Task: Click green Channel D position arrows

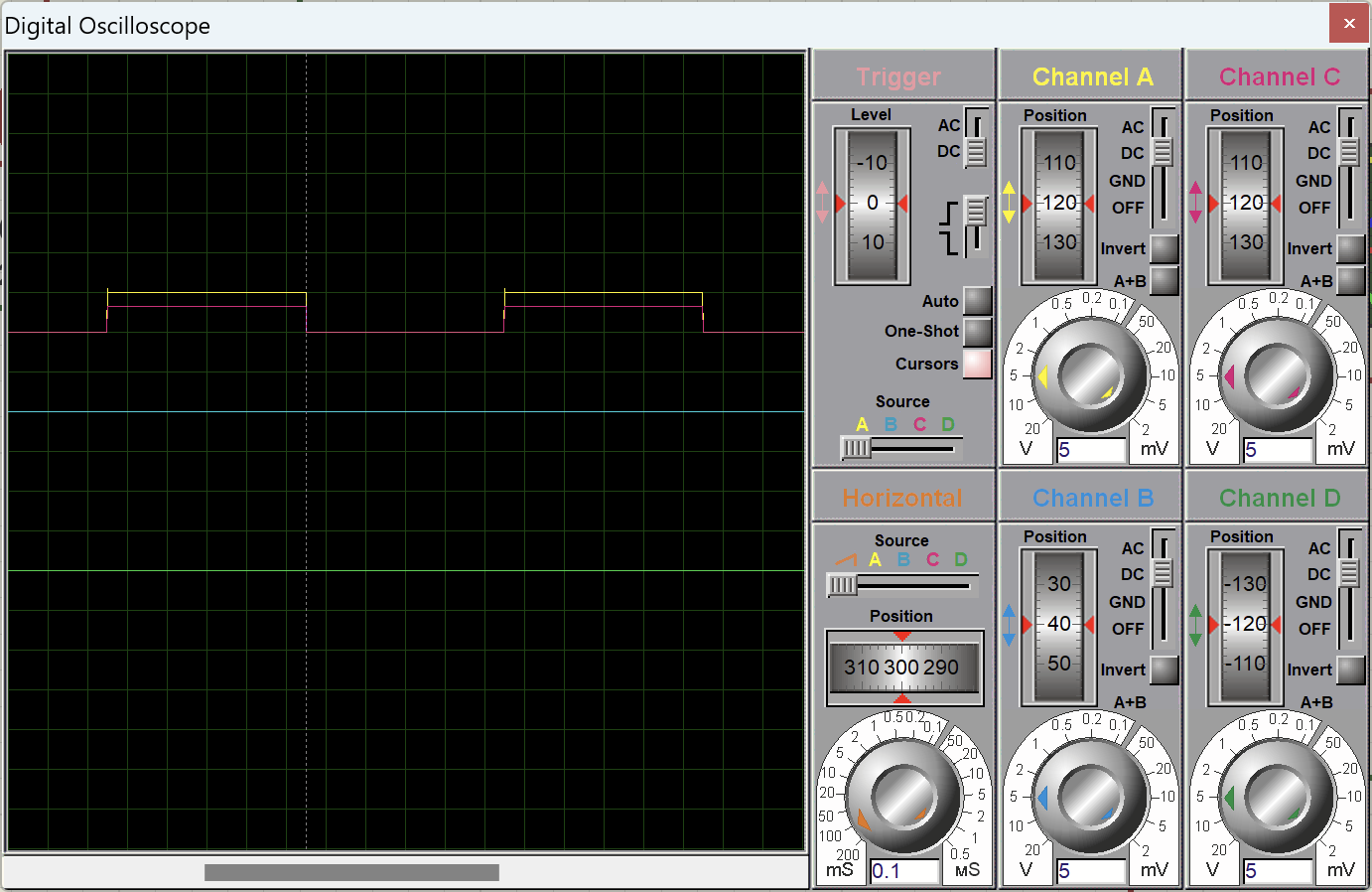Action: pos(1195,625)
